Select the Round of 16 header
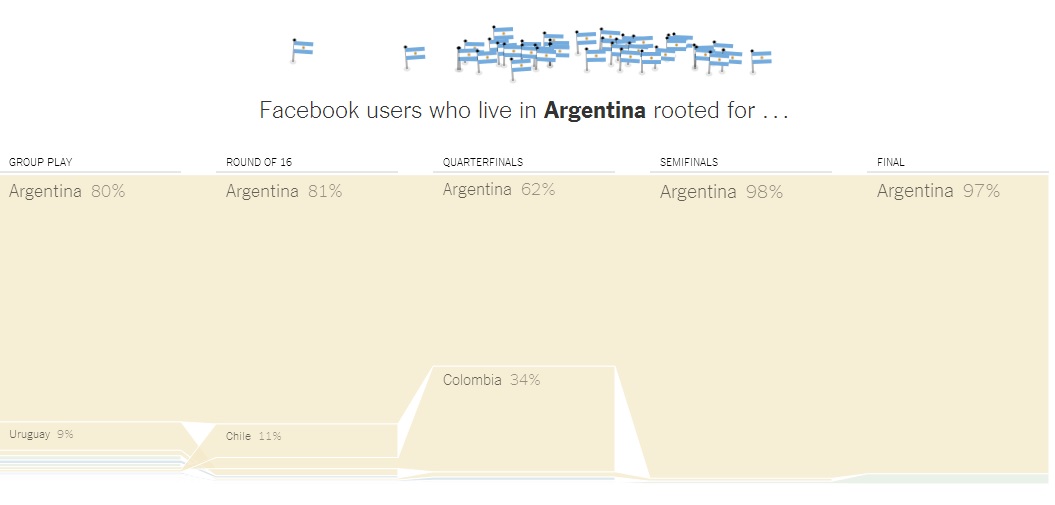The image size is (1055, 505). pyautogui.click(x=259, y=162)
